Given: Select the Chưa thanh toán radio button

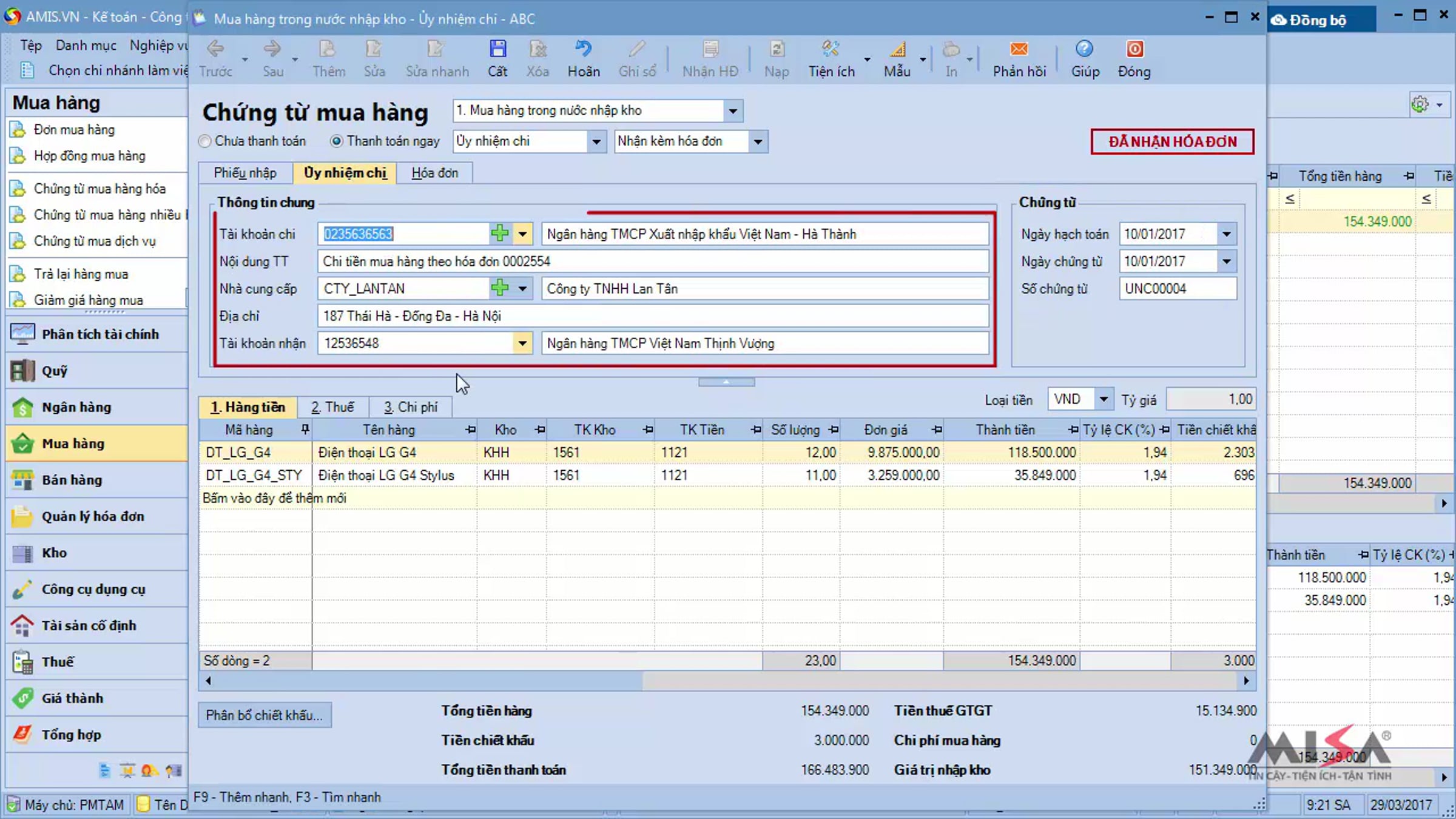Looking at the screenshot, I should [x=205, y=141].
